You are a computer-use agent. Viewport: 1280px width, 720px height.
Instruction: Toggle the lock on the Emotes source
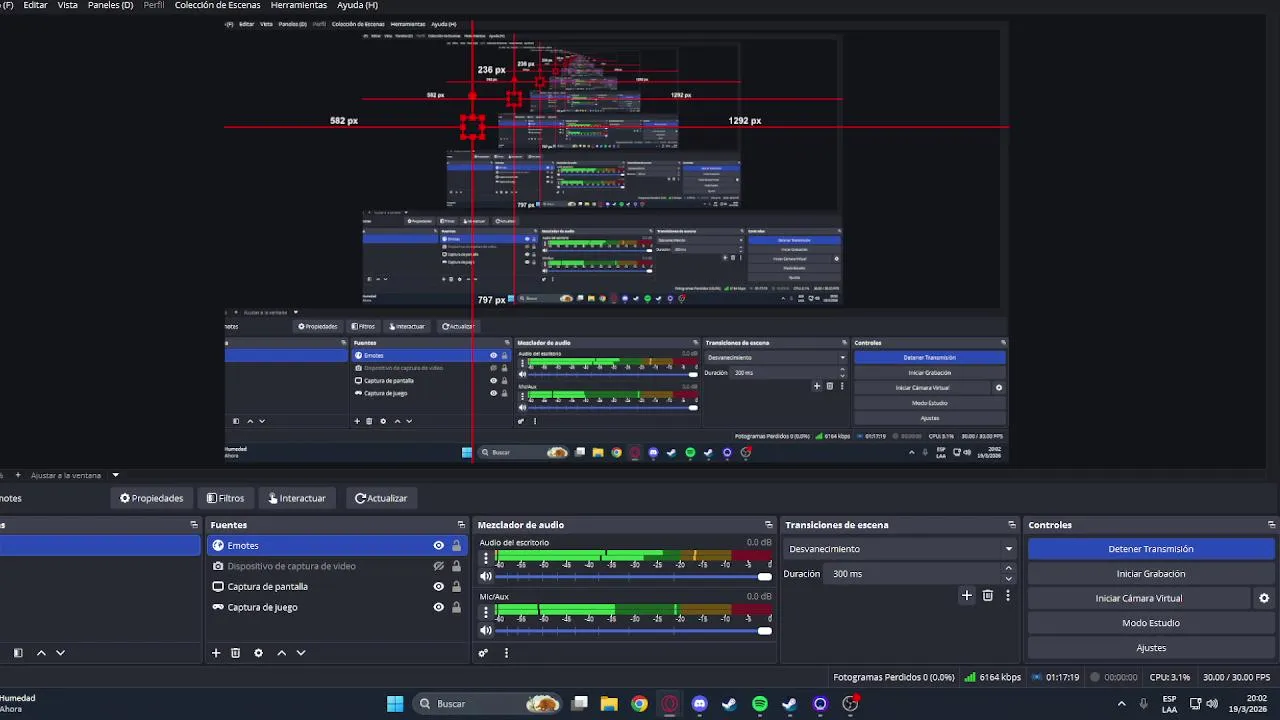[456, 546]
